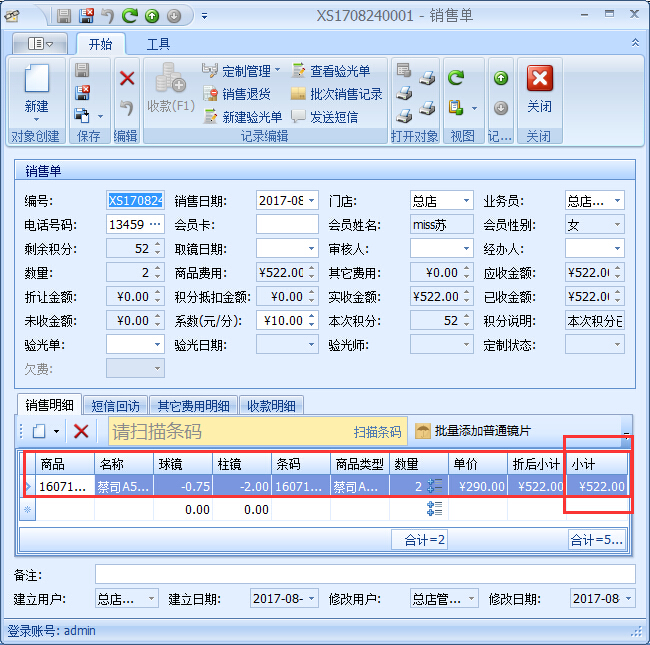Click the green refresh icon in 视图 group
Image resolution: width=650 pixels, height=645 pixels.
point(456,78)
